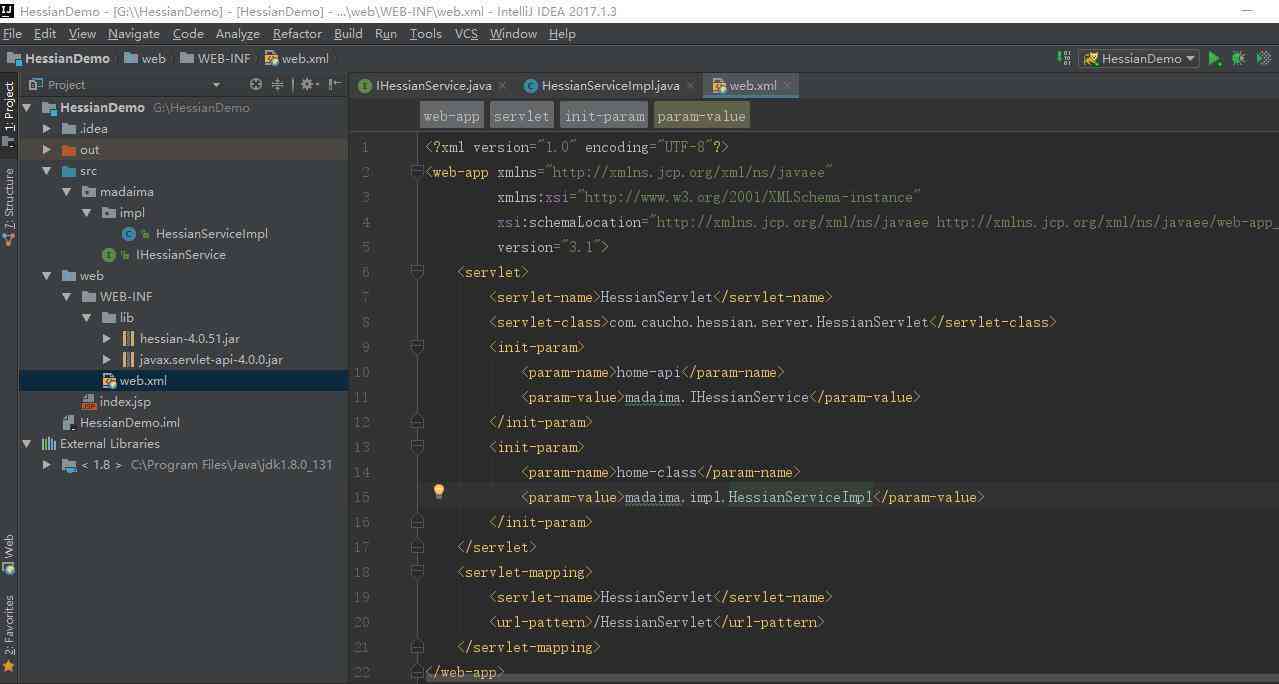Click the init-param breadcrumb

pos(604,116)
